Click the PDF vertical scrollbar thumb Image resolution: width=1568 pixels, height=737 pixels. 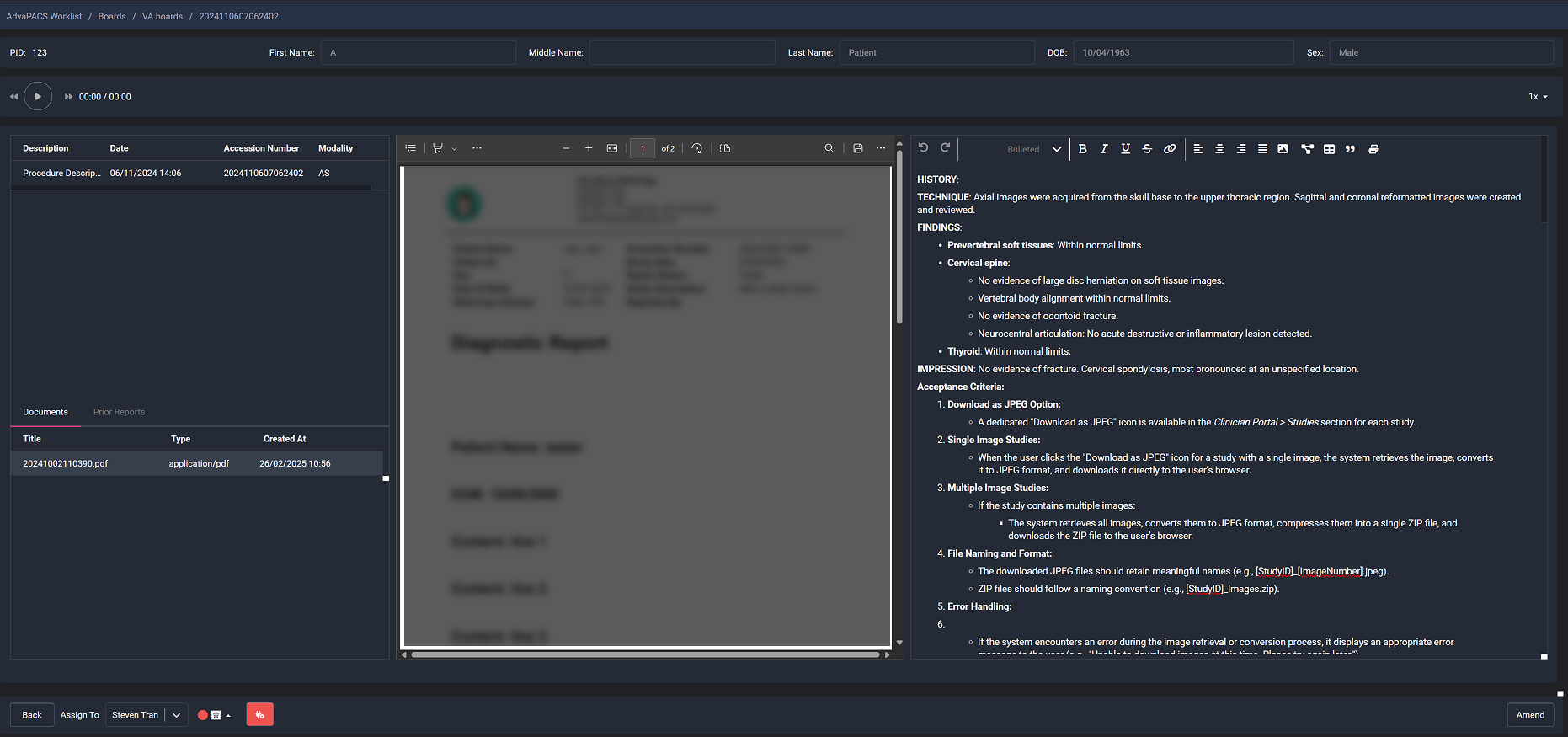click(899, 237)
